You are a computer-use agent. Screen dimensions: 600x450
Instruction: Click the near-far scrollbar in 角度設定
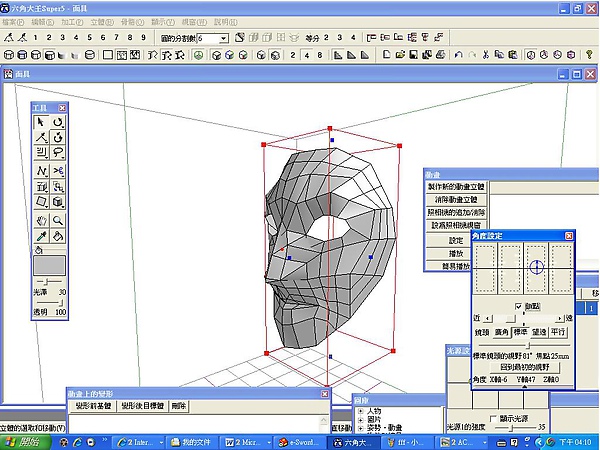[x=524, y=318]
